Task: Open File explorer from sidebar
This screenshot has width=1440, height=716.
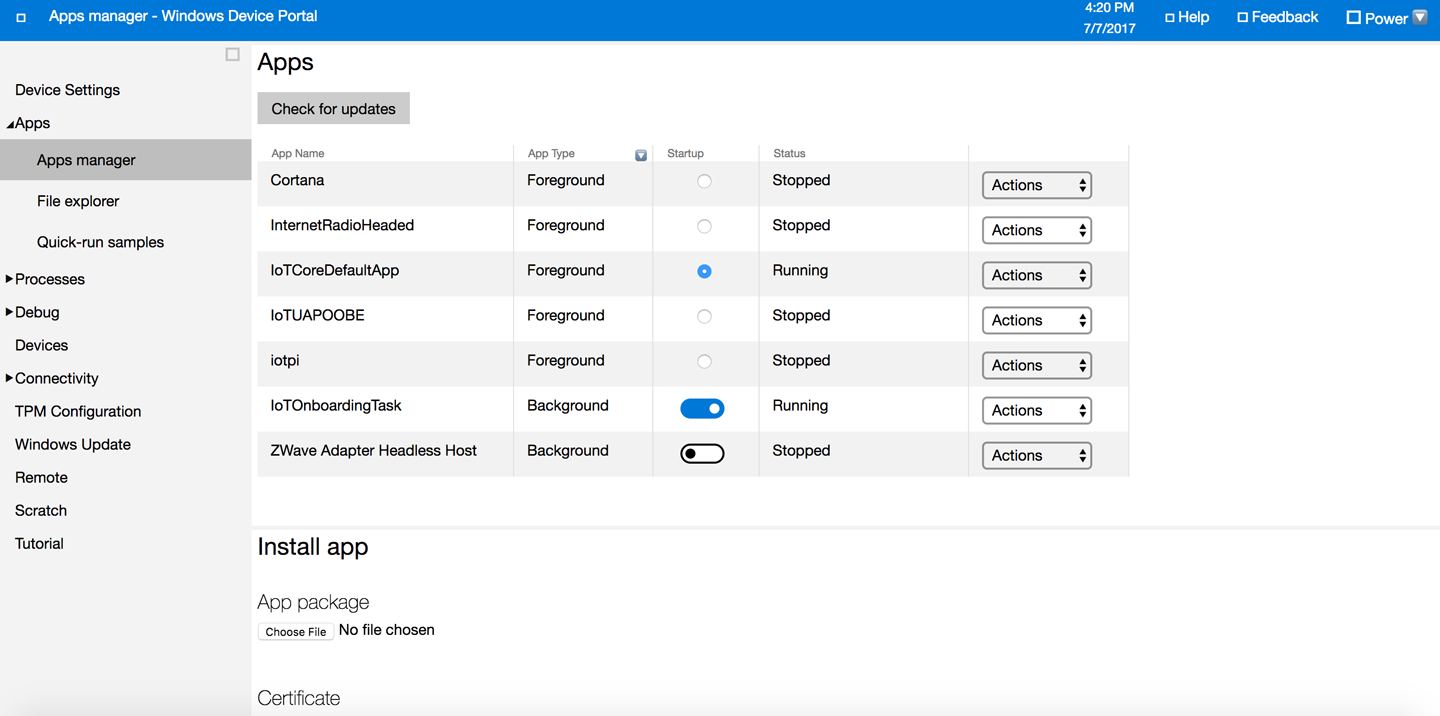Action: coord(78,201)
